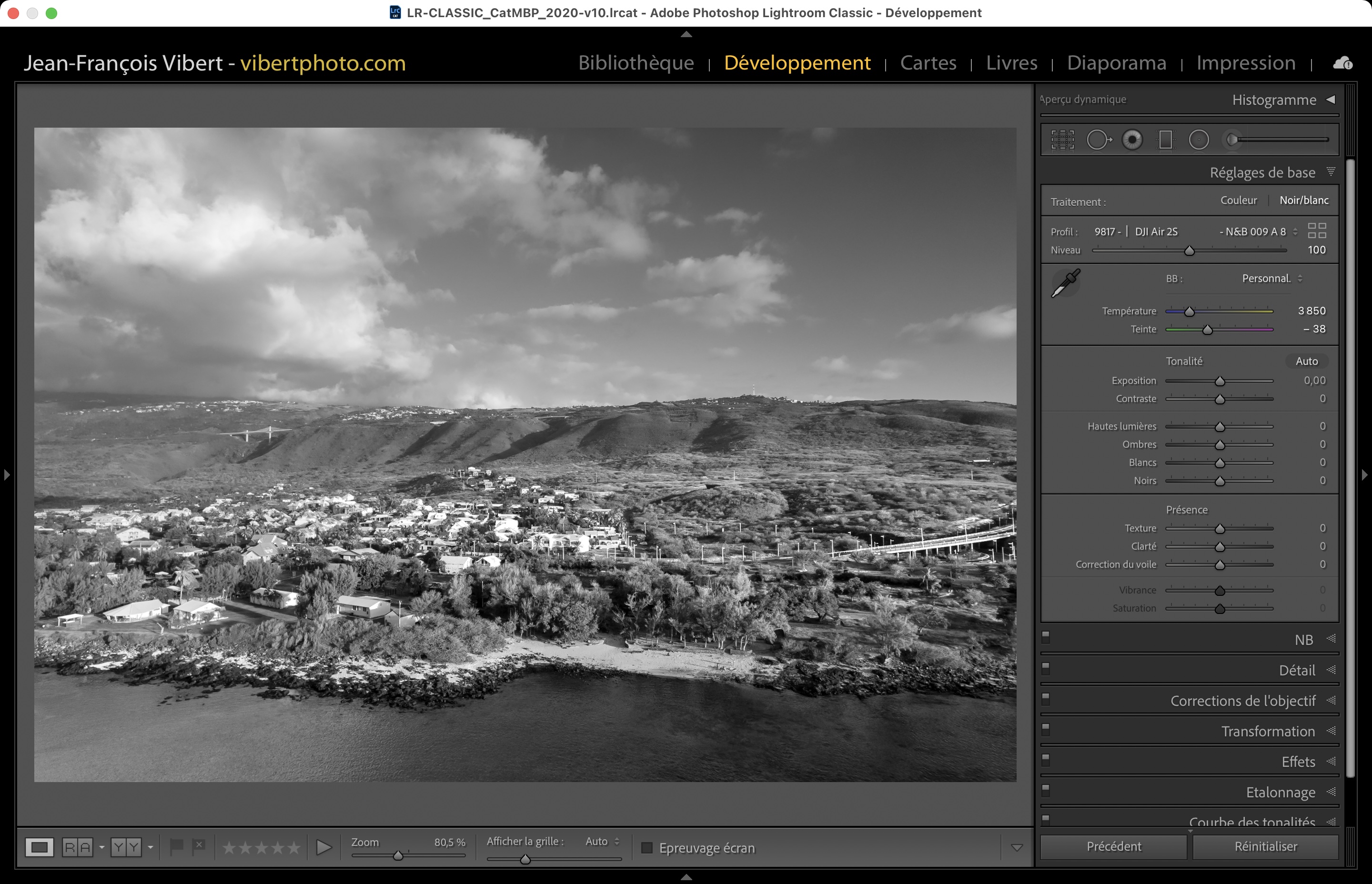Viewport: 1372px width, 884px height.
Task: Collapse the Histogramme panel triangle
Action: pos(1331,99)
